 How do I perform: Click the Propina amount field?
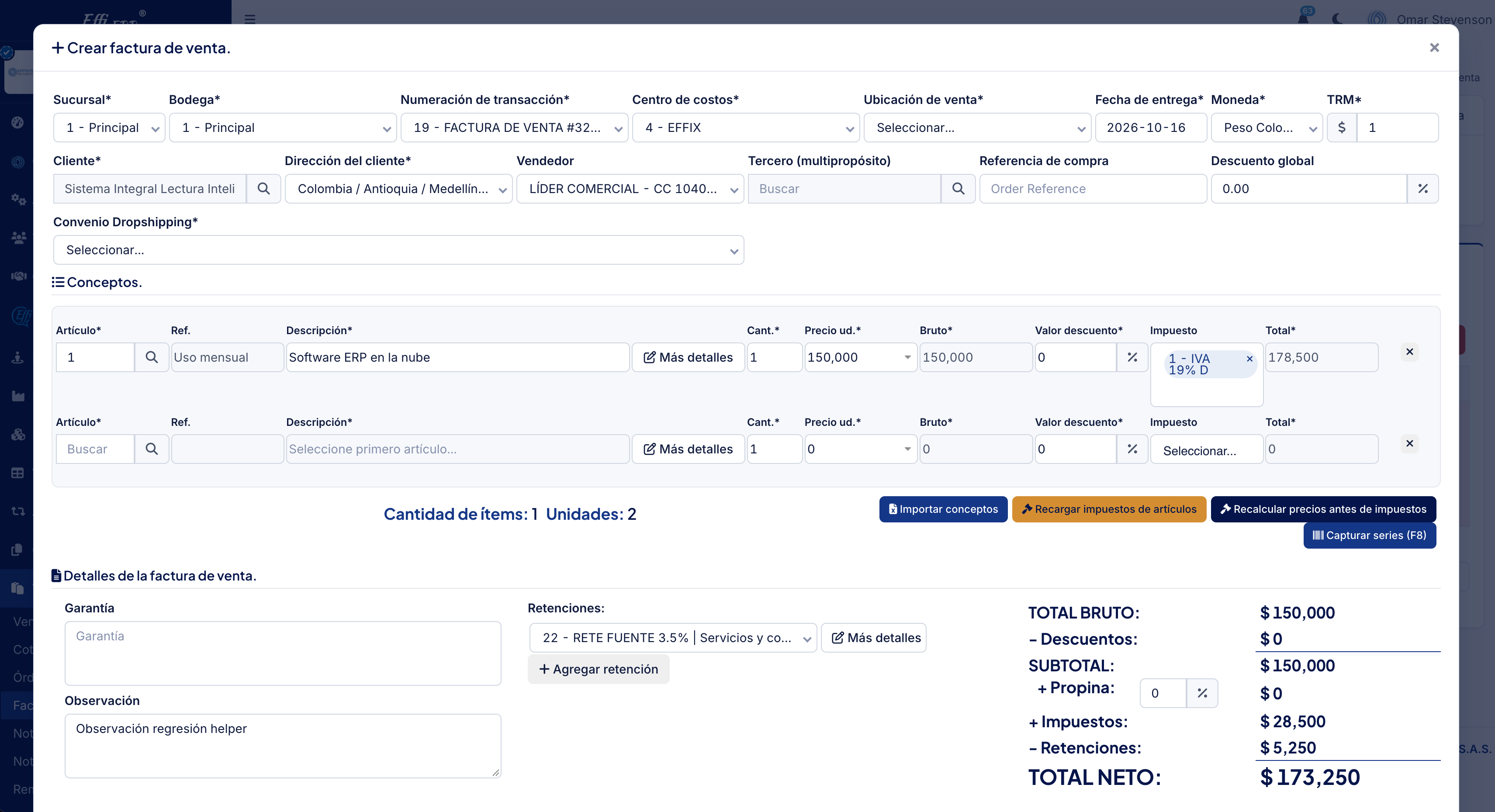pyautogui.click(x=1163, y=693)
